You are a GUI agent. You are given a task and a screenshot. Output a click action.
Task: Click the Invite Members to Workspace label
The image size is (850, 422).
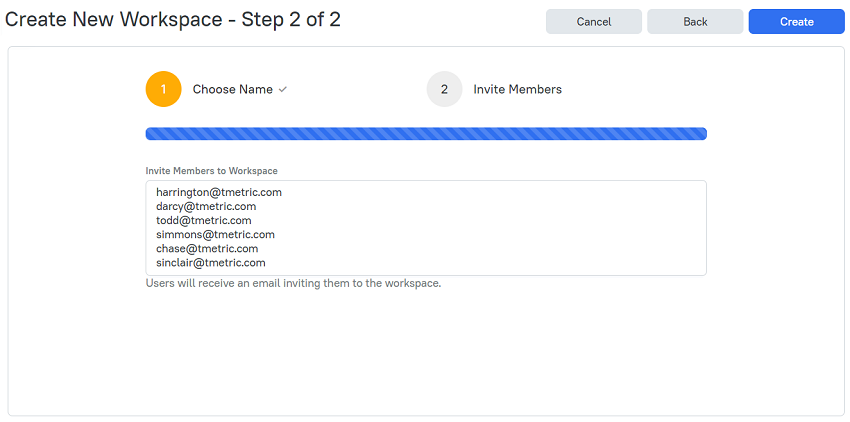pyautogui.click(x=211, y=171)
